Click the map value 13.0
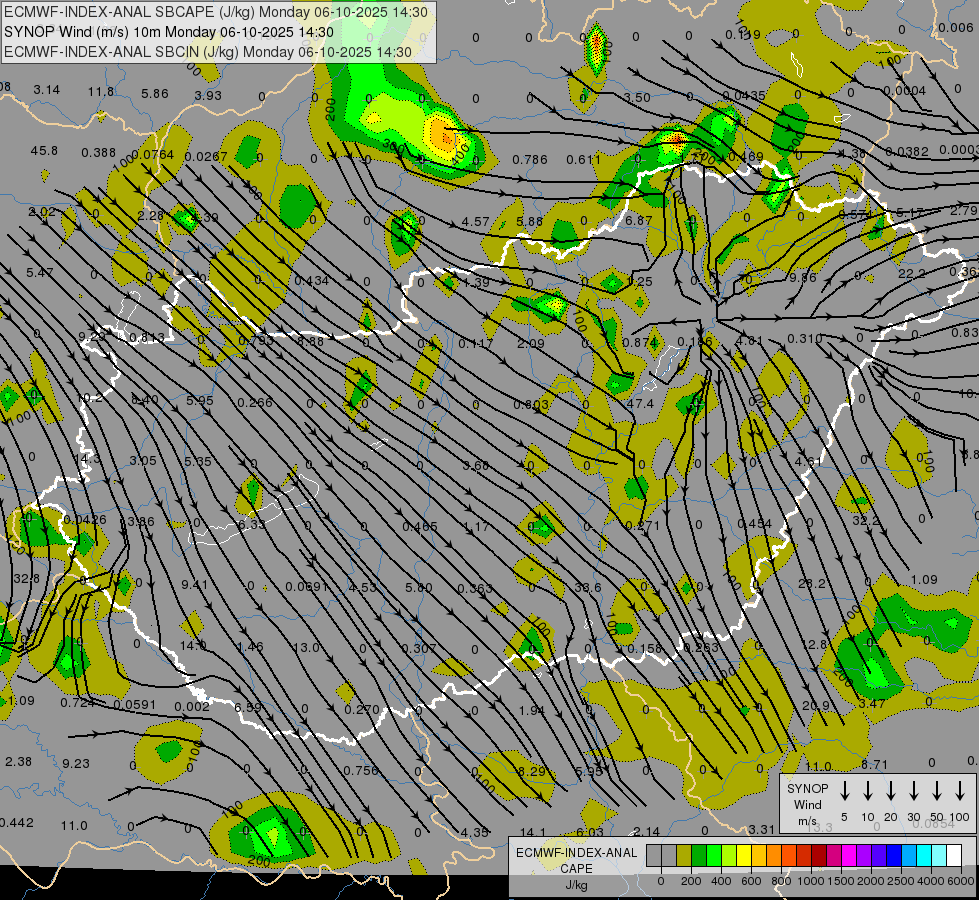Viewport: 979px width, 900px height. 306,648
